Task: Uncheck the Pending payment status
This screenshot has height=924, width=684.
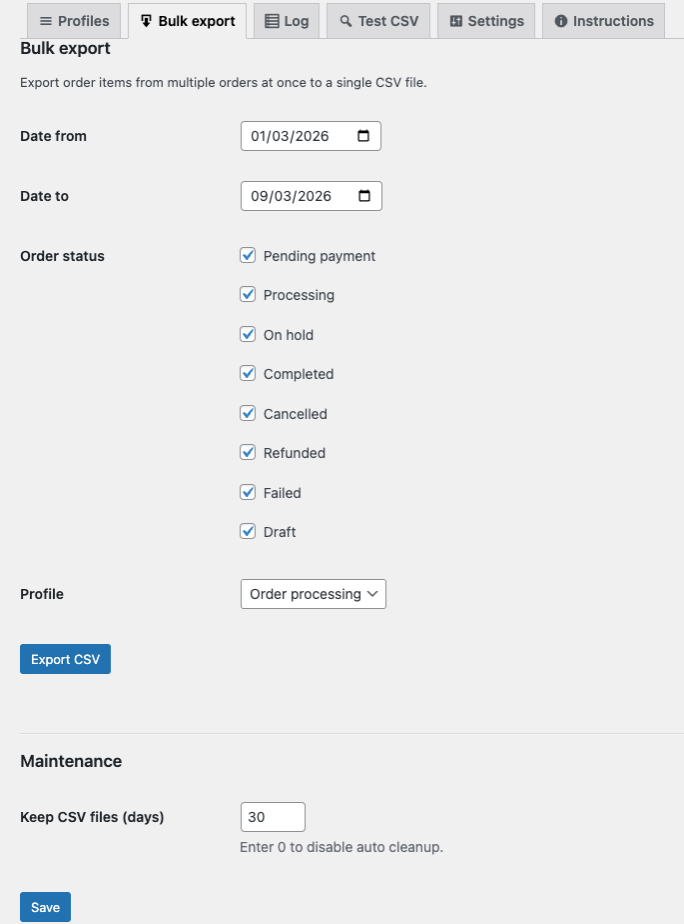Action: [248, 256]
